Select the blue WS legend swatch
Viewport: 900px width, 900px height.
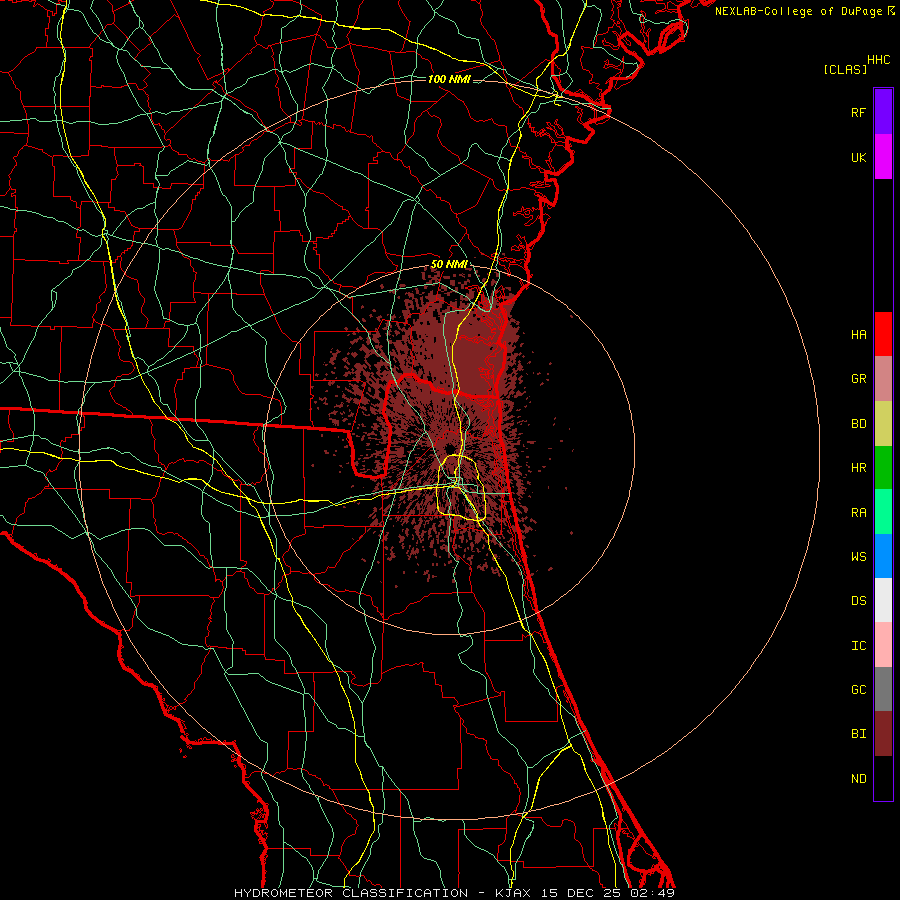tap(883, 556)
